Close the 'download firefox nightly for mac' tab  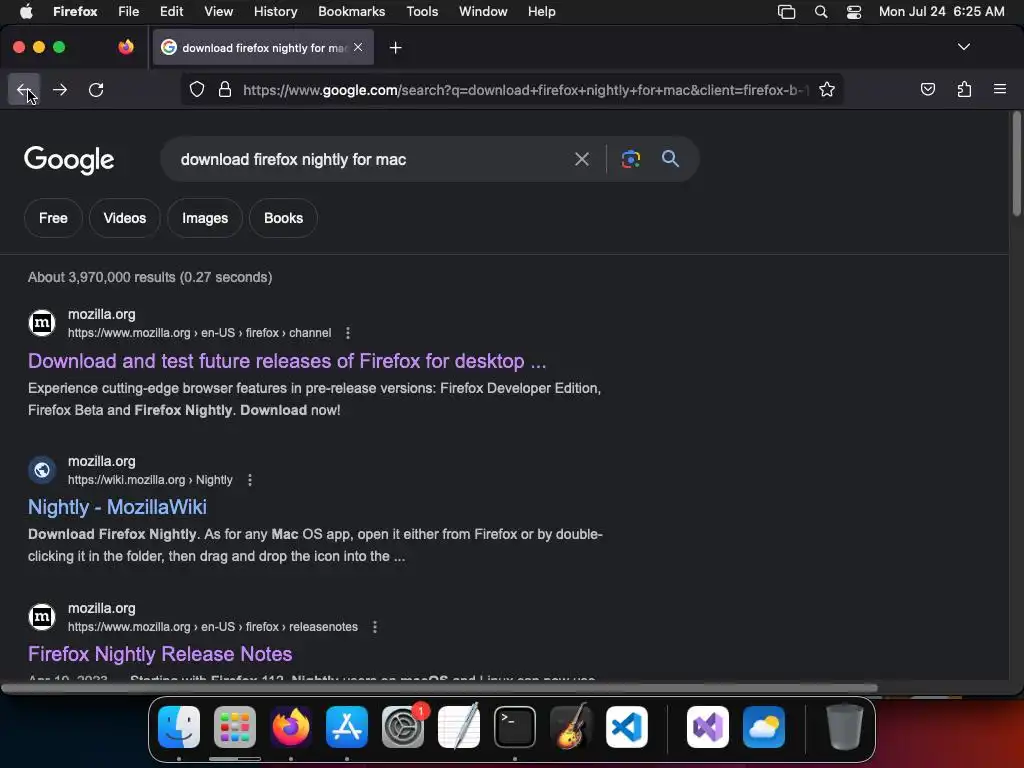point(358,47)
